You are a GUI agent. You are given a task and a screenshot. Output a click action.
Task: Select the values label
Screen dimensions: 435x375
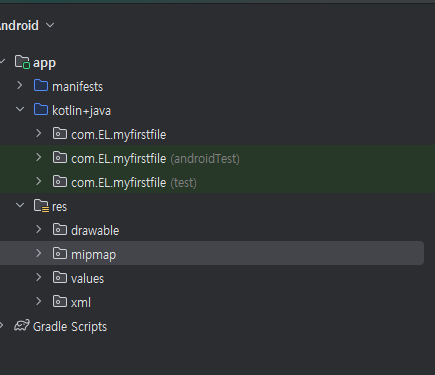coord(87,279)
